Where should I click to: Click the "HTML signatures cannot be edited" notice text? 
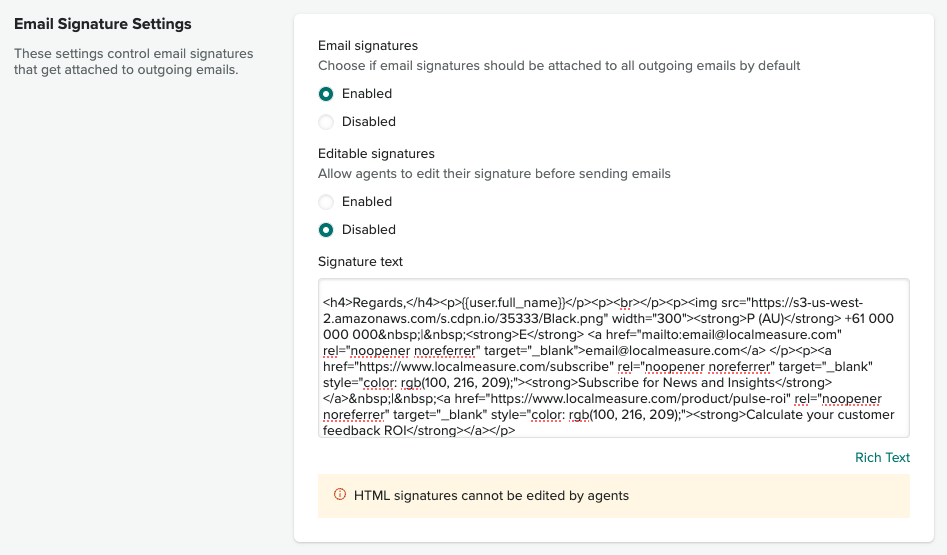point(491,495)
